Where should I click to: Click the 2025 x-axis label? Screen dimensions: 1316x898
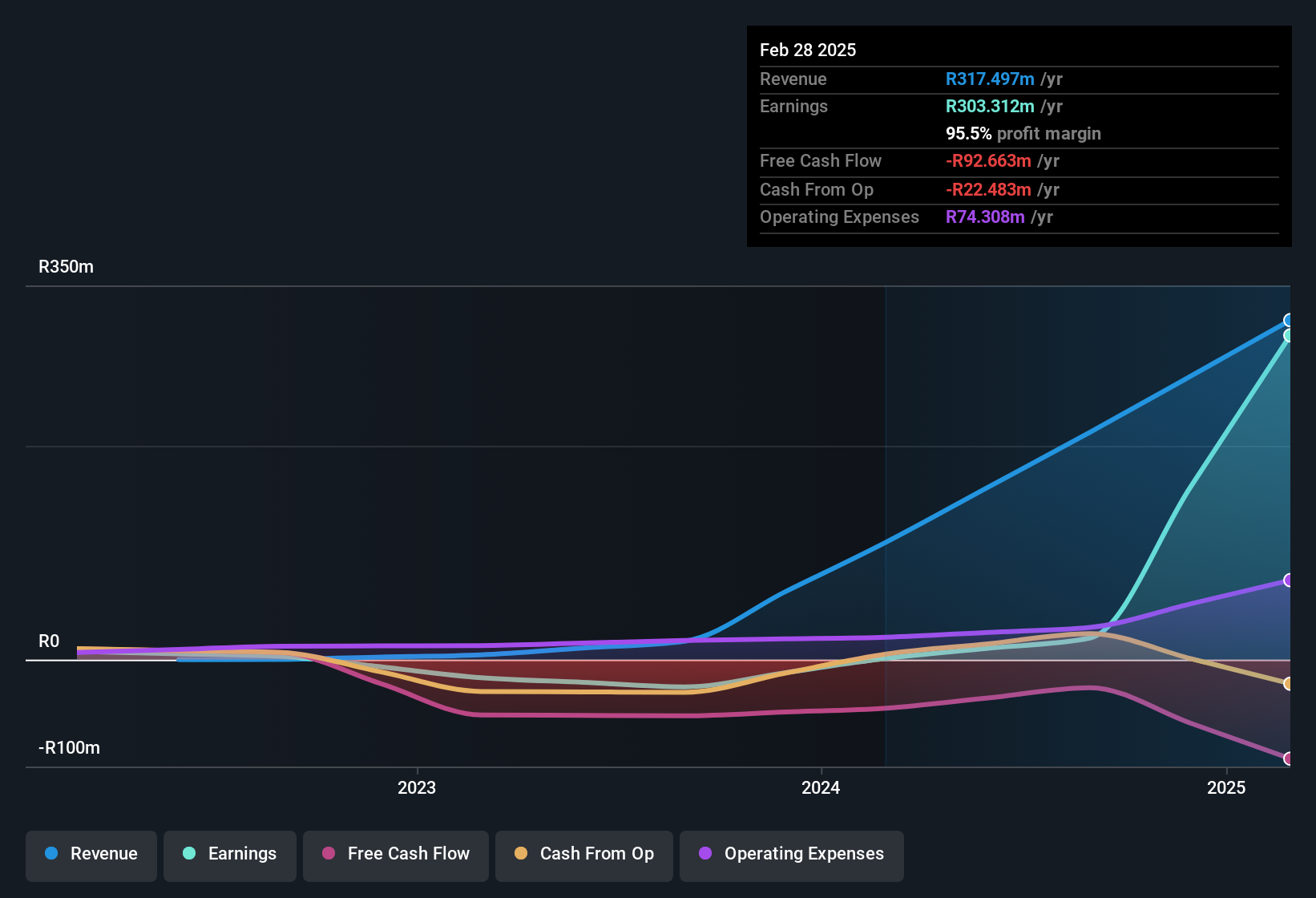click(x=1226, y=787)
